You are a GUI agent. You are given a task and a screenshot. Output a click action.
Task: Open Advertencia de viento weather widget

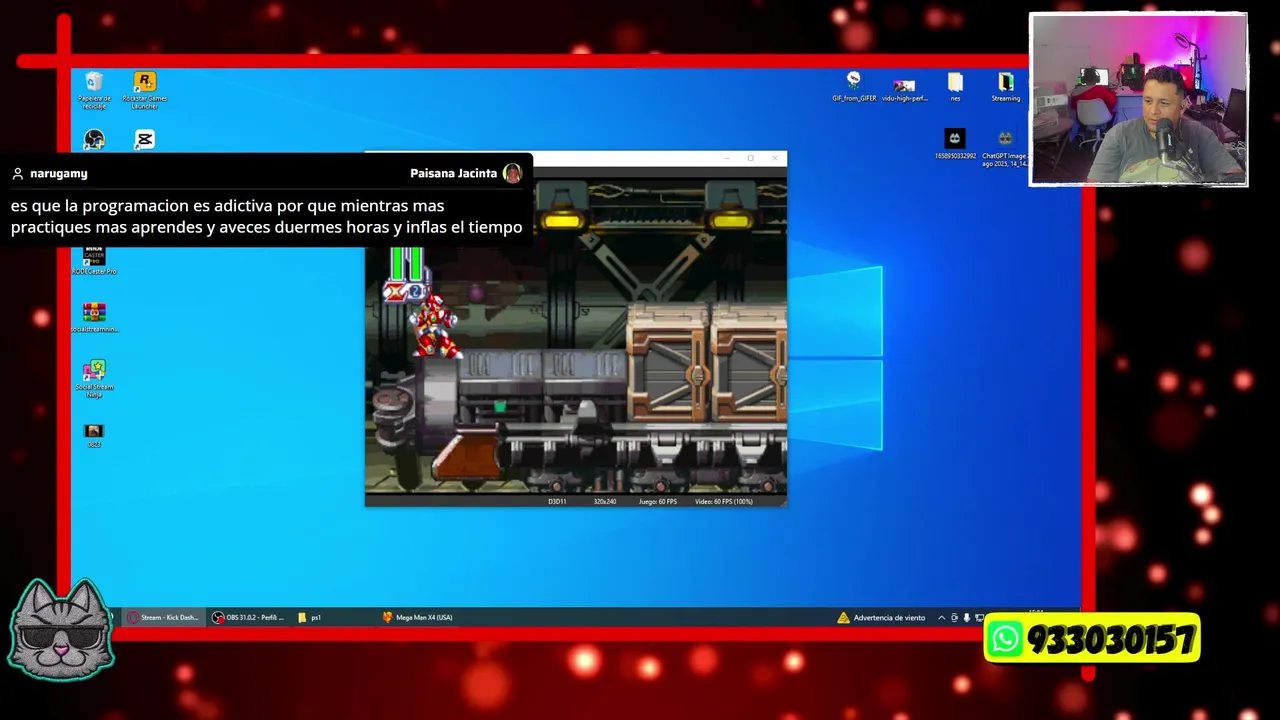click(x=881, y=617)
